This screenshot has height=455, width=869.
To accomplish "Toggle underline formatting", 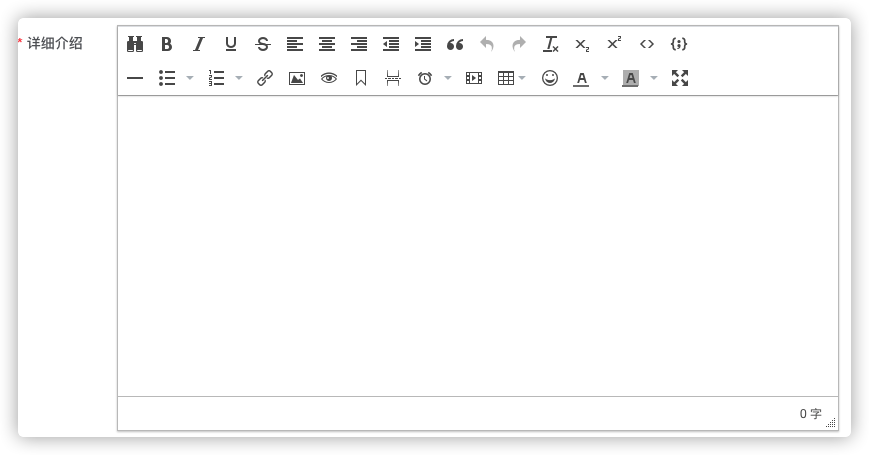I will pyautogui.click(x=231, y=44).
